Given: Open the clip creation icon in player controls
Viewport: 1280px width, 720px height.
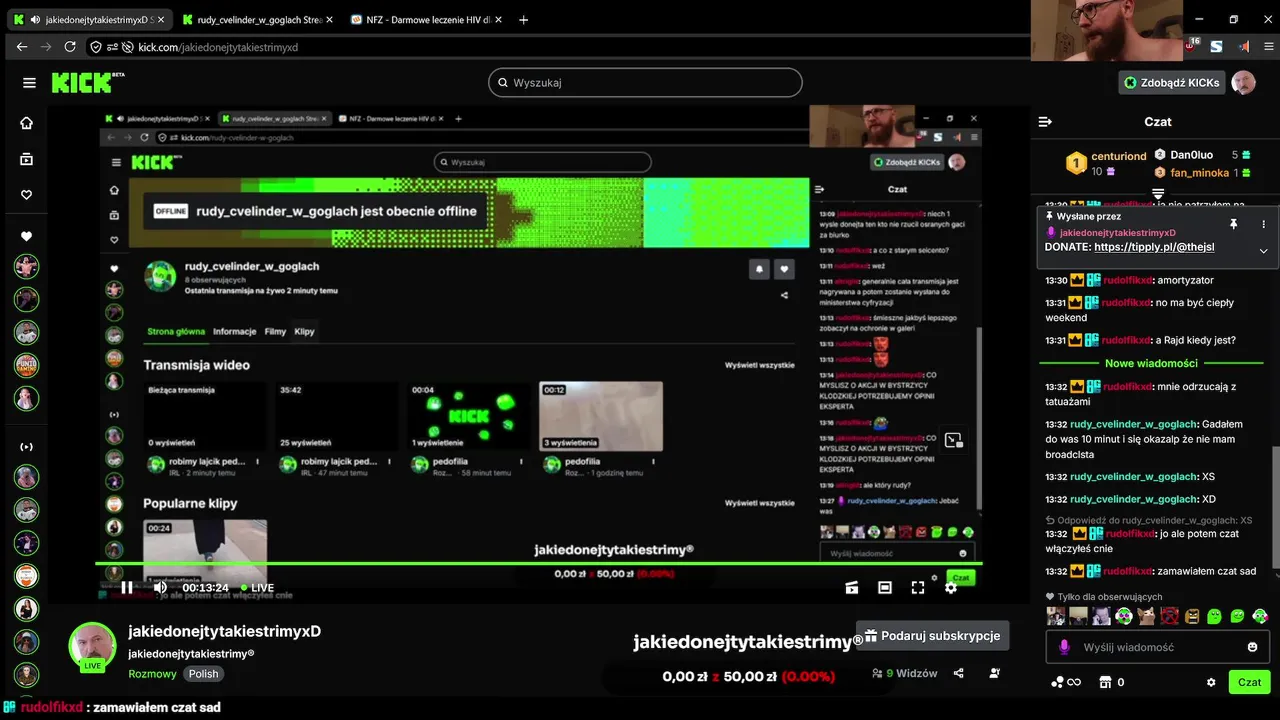Looking at the screenshot, I should pyautogui.click(x=852, y=588).
